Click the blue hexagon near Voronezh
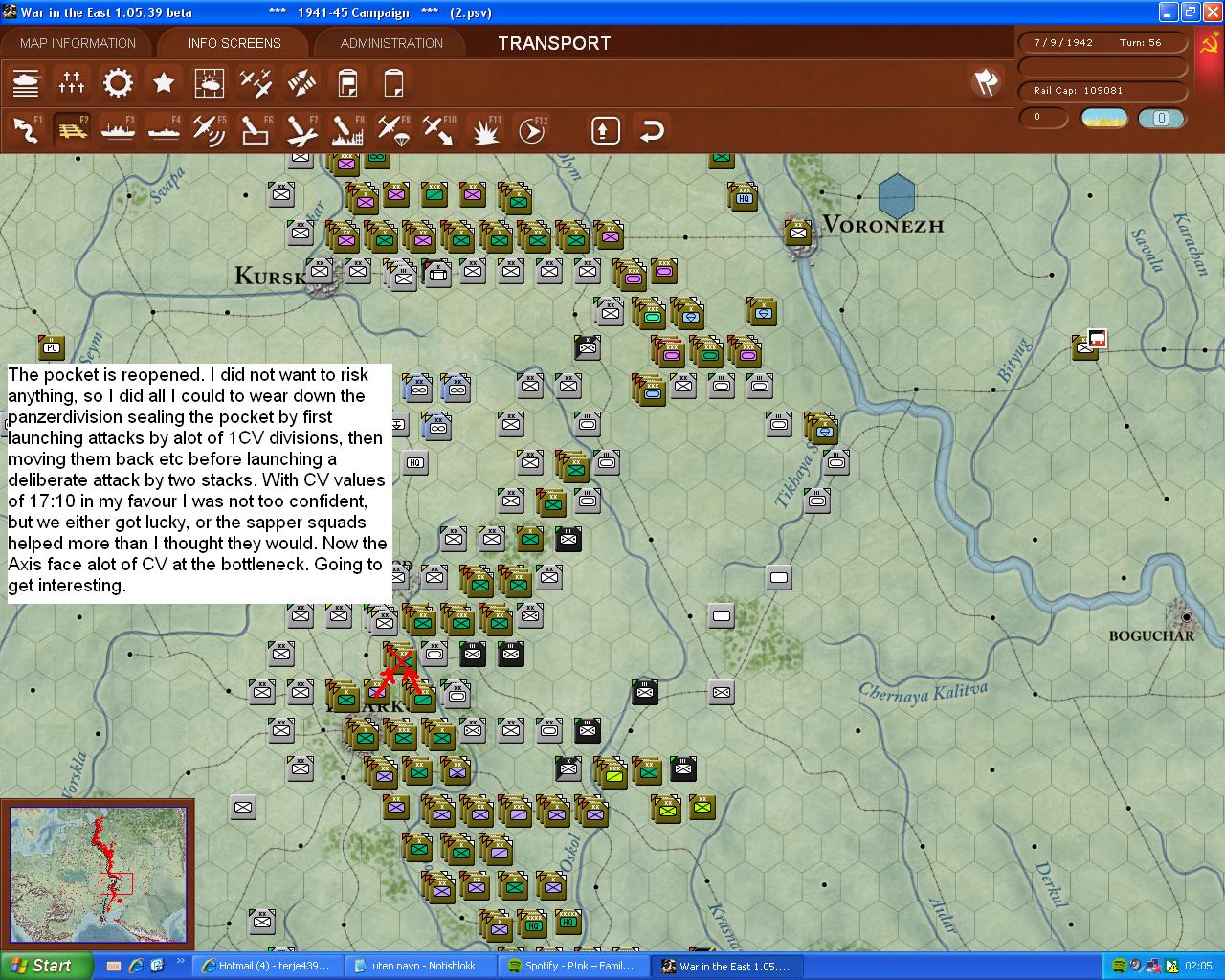 pyautogui.click(x=896, y=194)
